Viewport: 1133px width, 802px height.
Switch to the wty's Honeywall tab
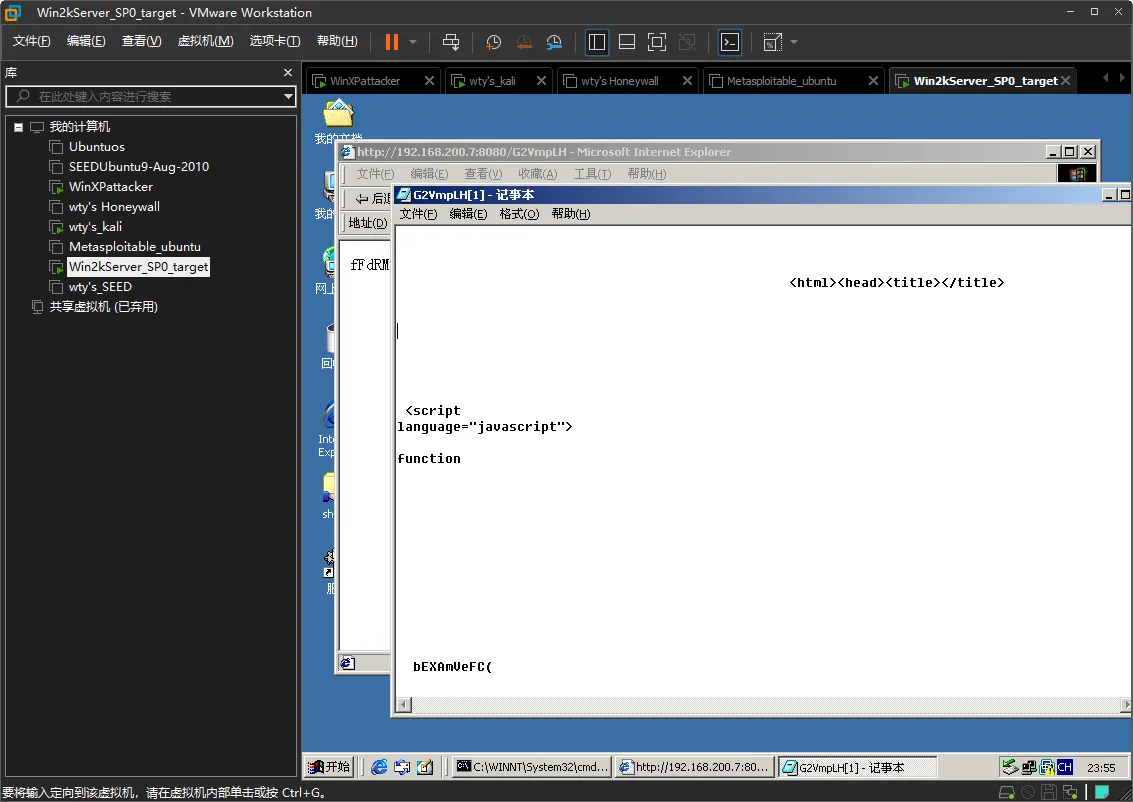tap(619, 81)
